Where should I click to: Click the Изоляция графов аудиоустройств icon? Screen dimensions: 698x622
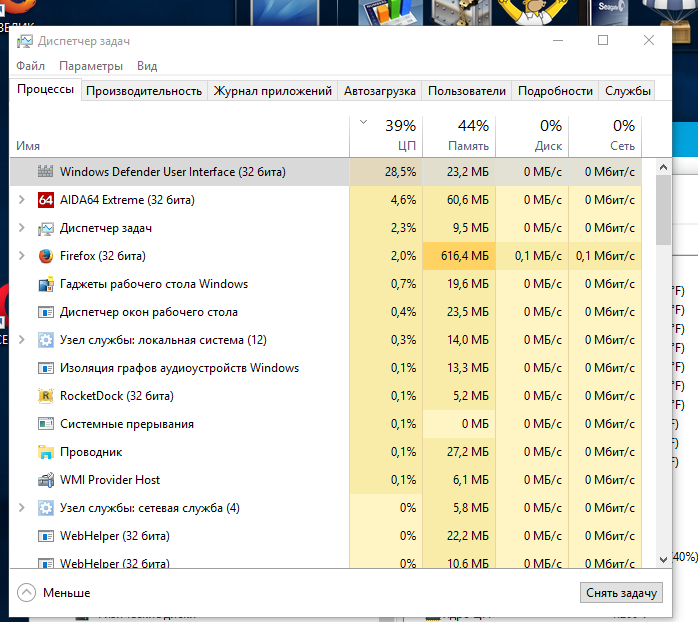coord(45,368)
